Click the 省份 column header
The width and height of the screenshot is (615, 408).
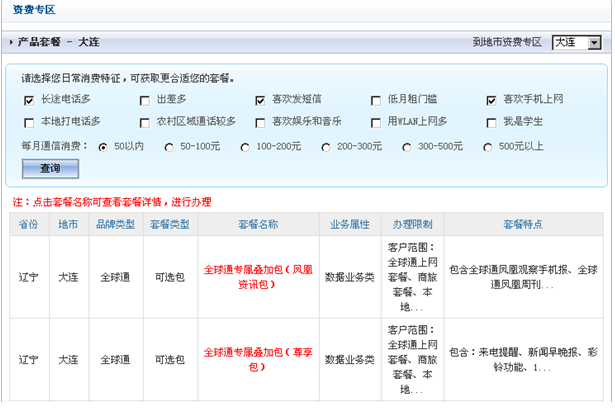[x=29, y=224]
